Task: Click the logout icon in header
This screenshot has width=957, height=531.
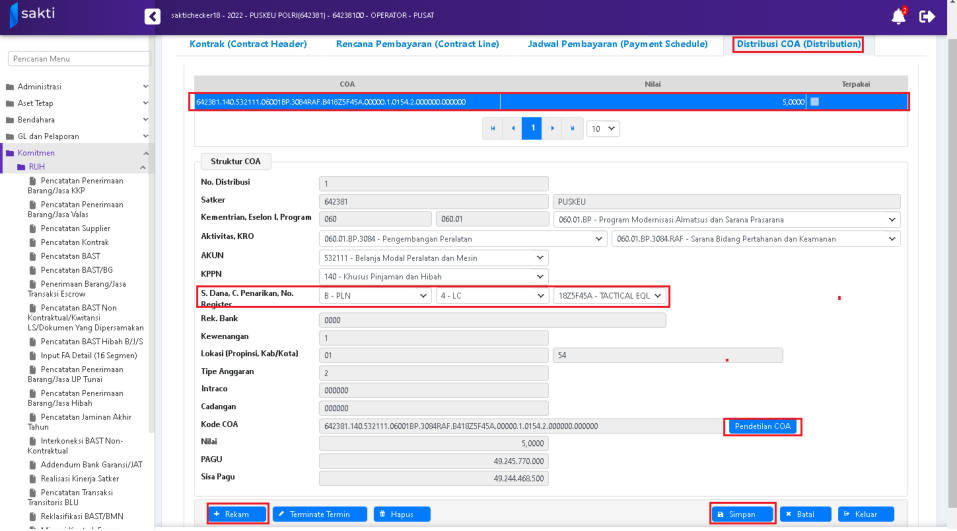Action: coord(927,16)
